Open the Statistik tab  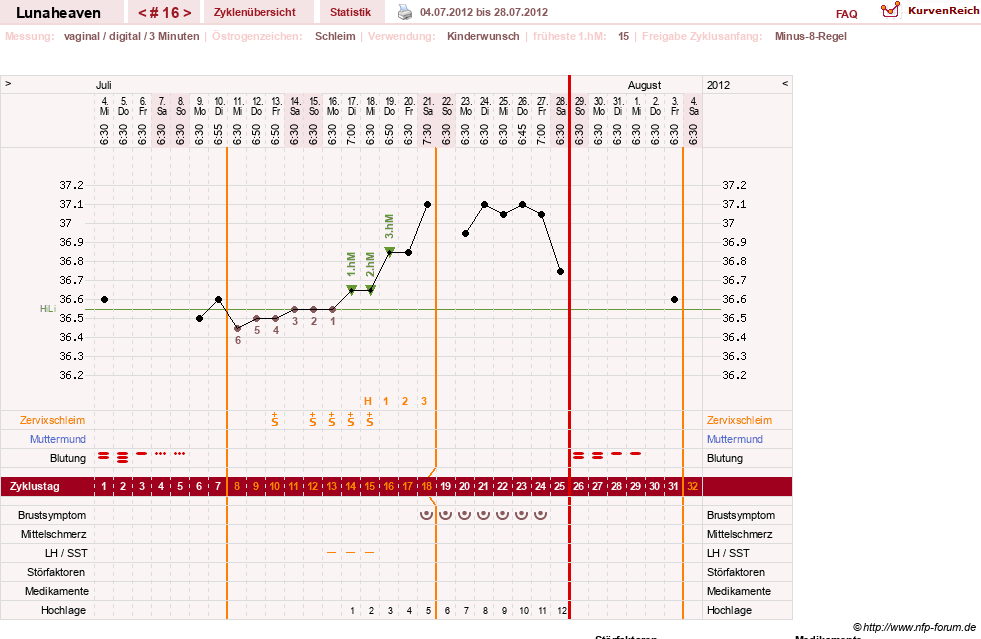pos(350,13)
